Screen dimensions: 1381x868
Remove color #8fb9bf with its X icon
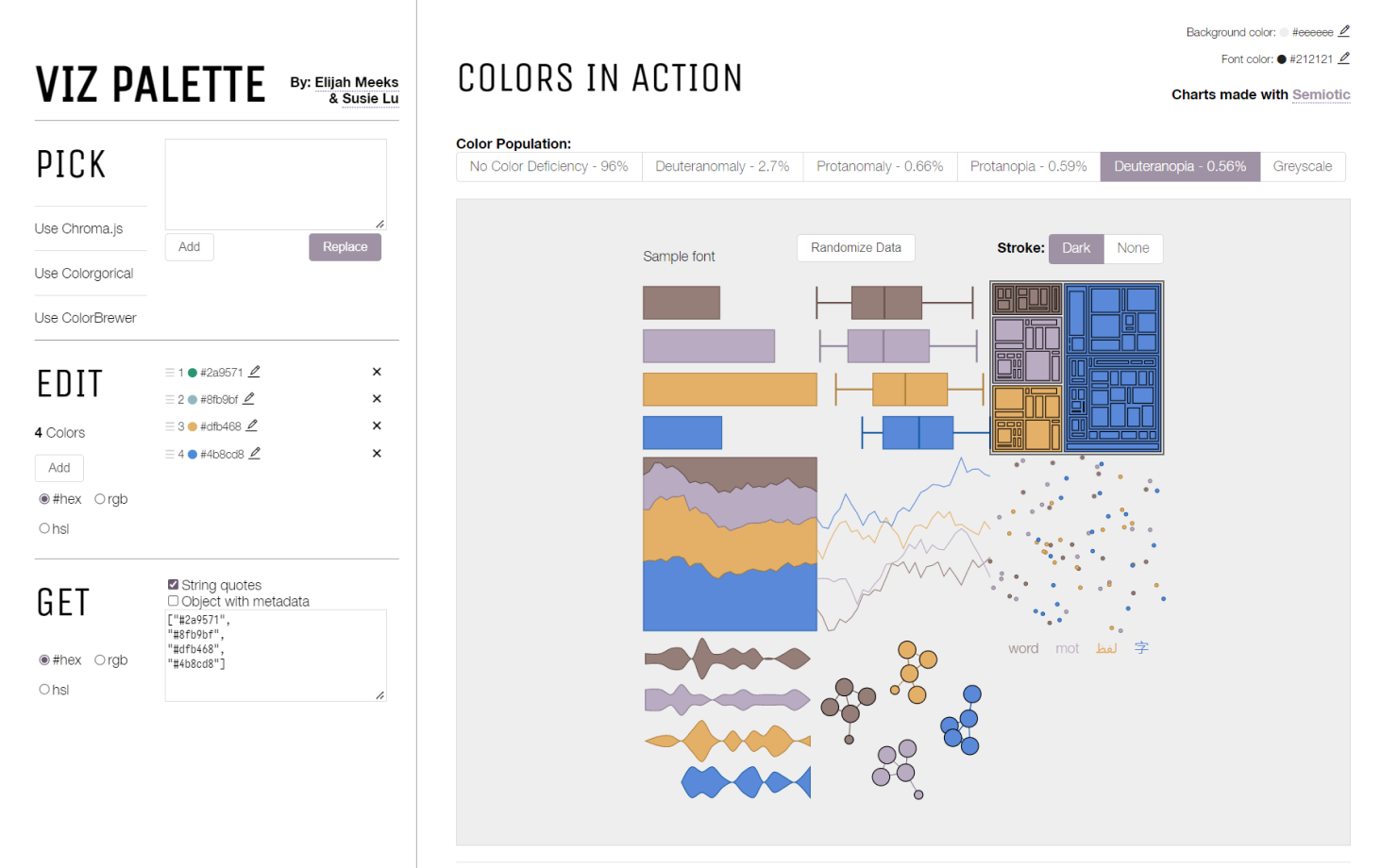coord(377,398)
